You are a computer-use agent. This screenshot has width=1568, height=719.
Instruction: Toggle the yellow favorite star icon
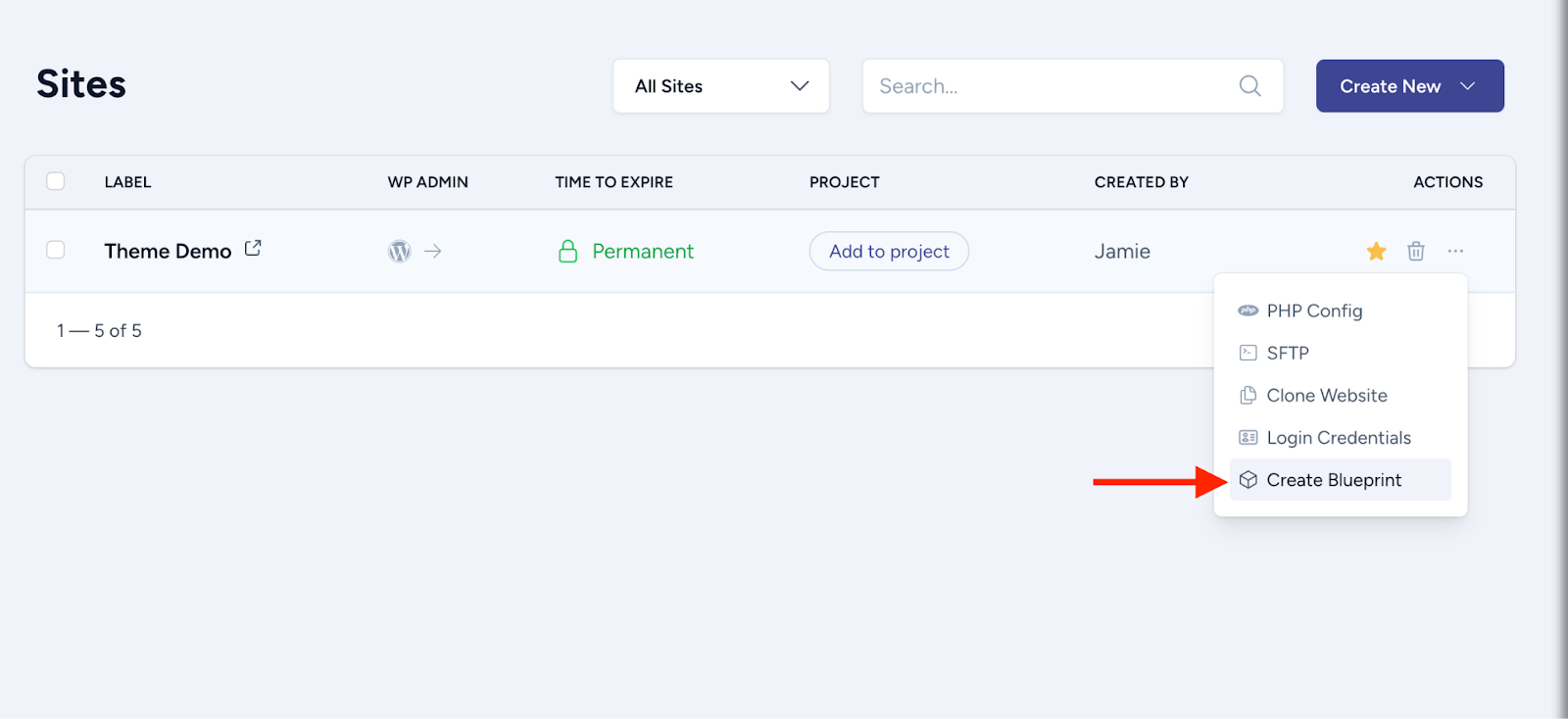point(1376,252)
